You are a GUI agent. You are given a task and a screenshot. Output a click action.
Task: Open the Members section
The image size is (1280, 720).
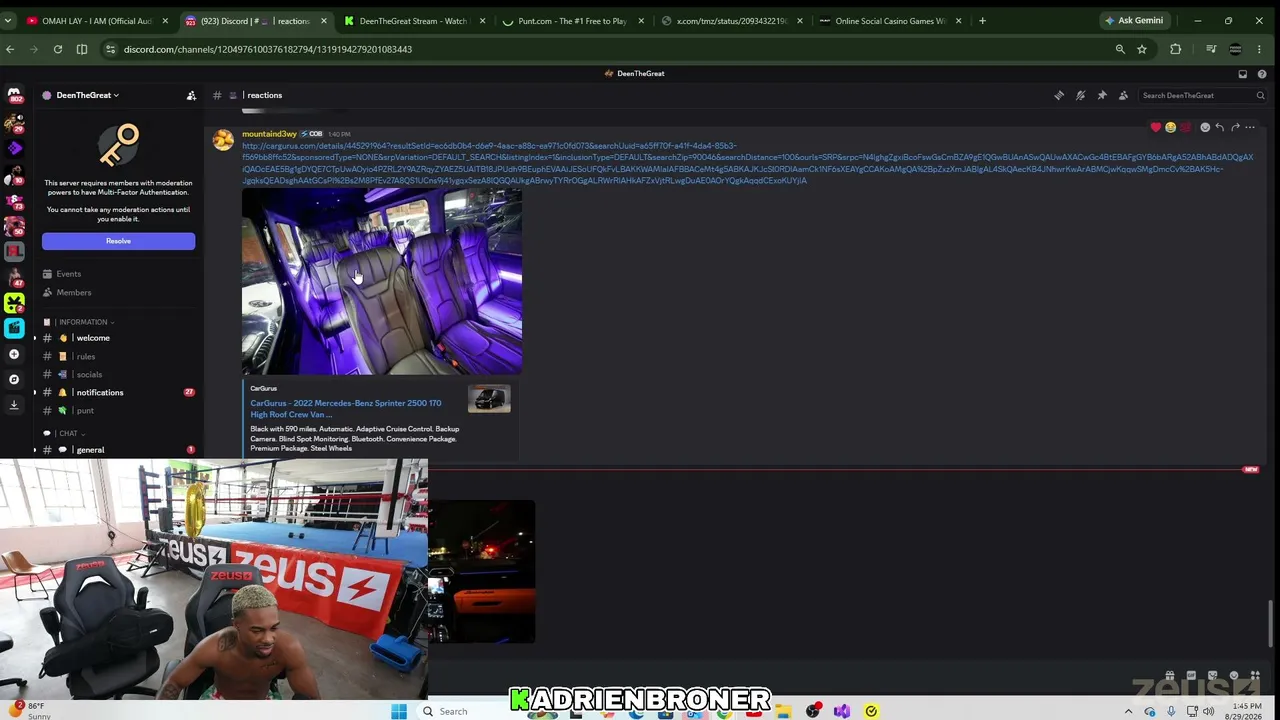[x=118, y=292]
